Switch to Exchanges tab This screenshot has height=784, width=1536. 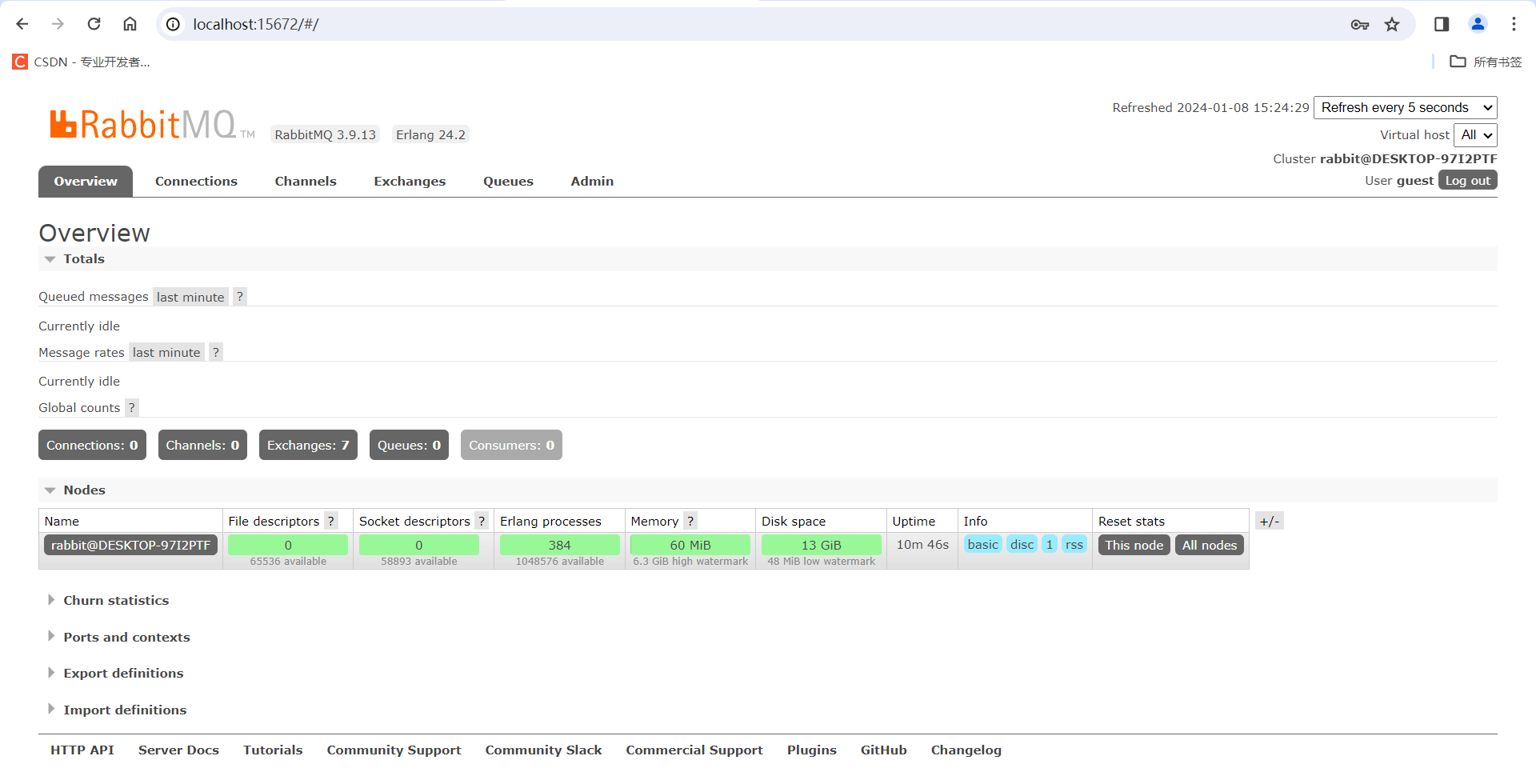(410, 181)
